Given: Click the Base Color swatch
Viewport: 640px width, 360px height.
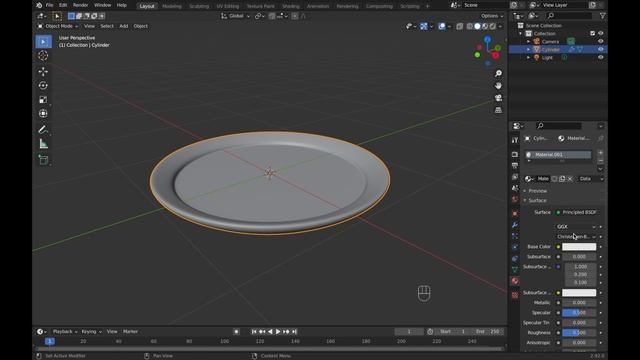Looking at the screenshot, I should click(x=579, y=247).
